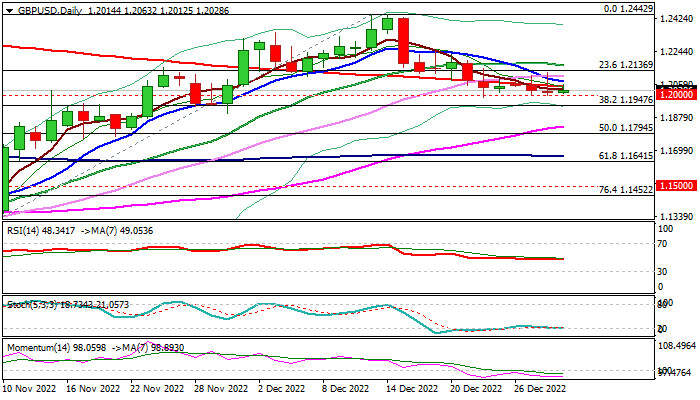Select the 10 Nov 2022 date label
700x400 pixels.
point(29,388)
